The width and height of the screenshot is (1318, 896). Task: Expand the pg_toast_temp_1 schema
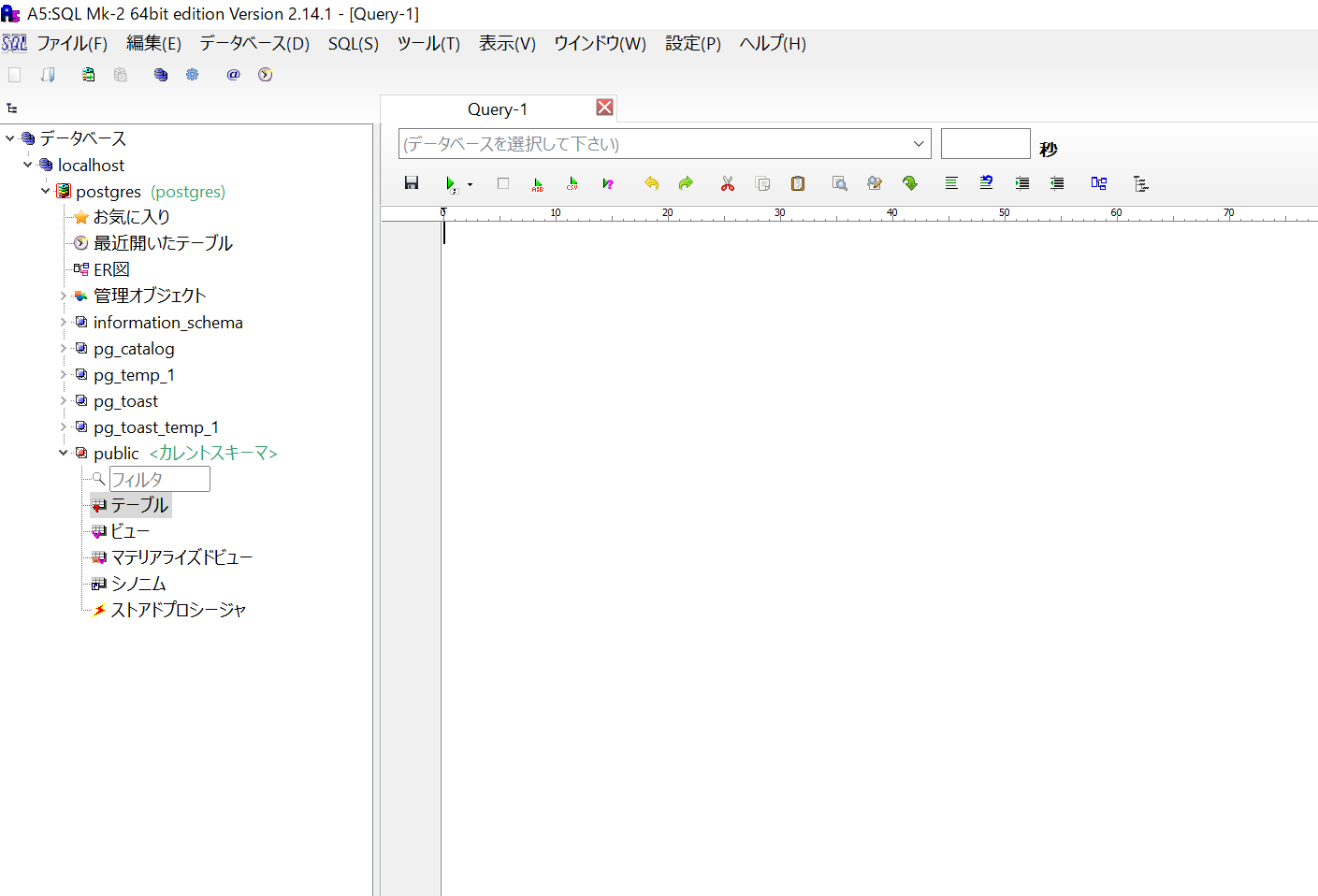[x=64, y=426]
